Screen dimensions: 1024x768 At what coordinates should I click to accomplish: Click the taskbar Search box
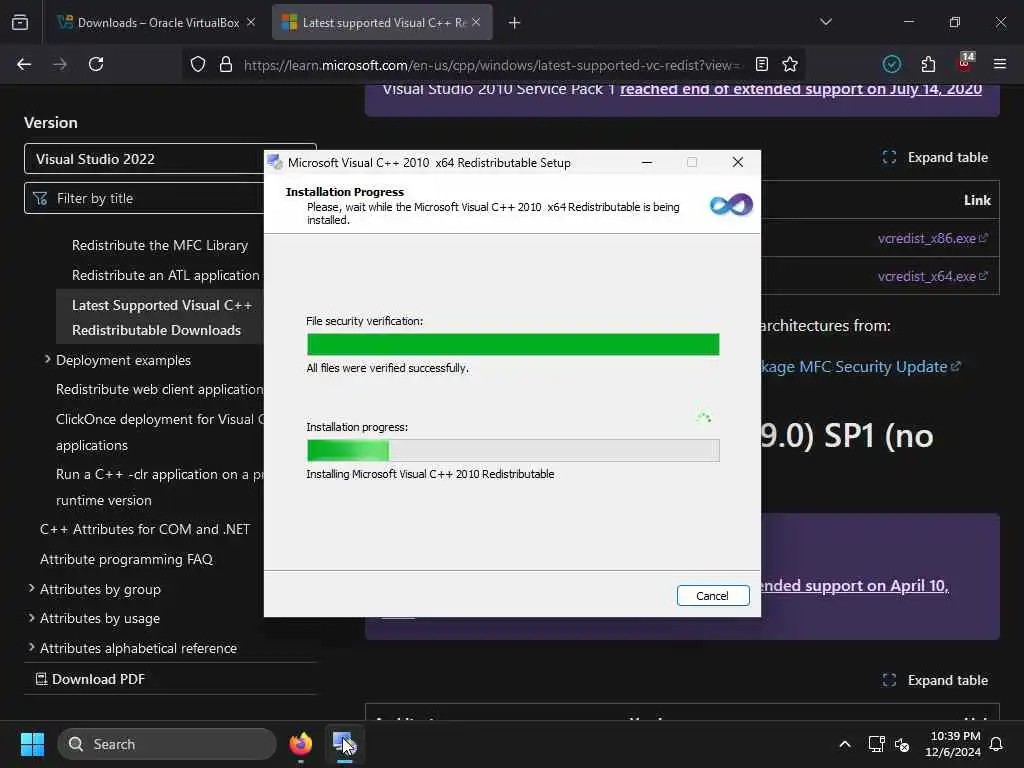[x=167, y=744]
